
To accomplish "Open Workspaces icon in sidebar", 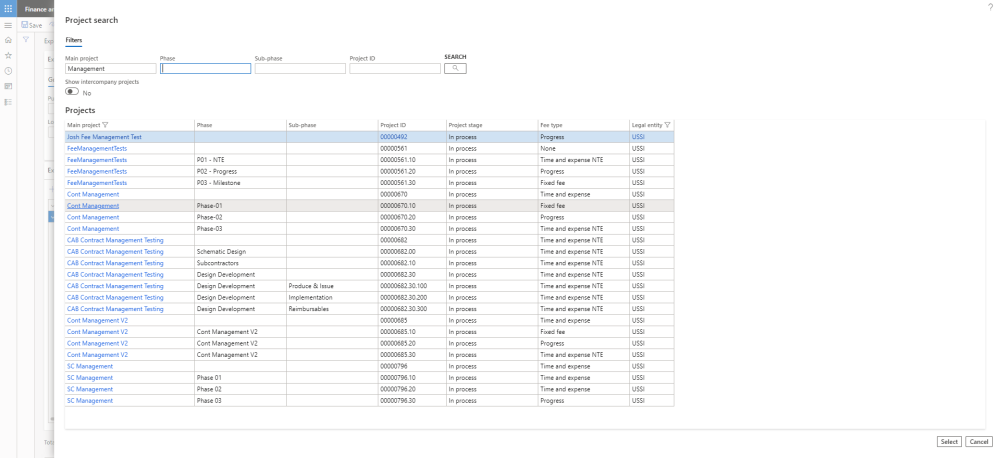I will point(8,86).
